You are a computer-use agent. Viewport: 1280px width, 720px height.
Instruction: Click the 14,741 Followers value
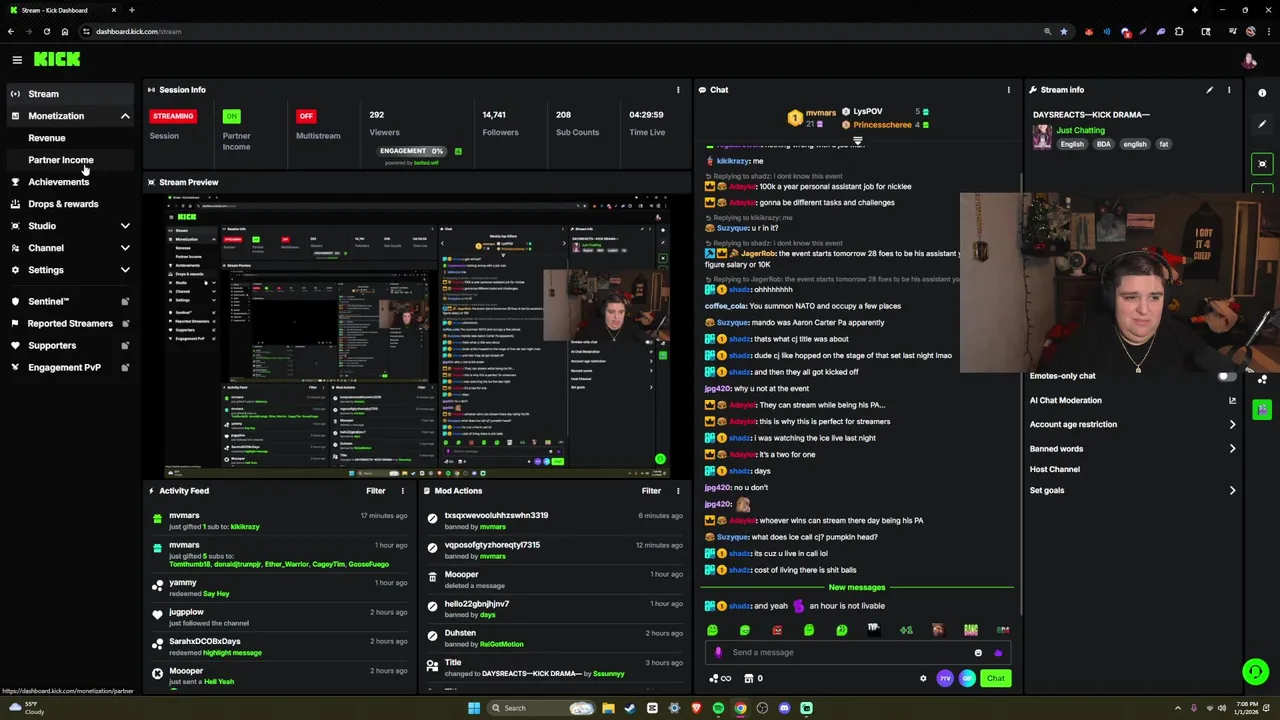pyautogui.click(x=494, y=115)
